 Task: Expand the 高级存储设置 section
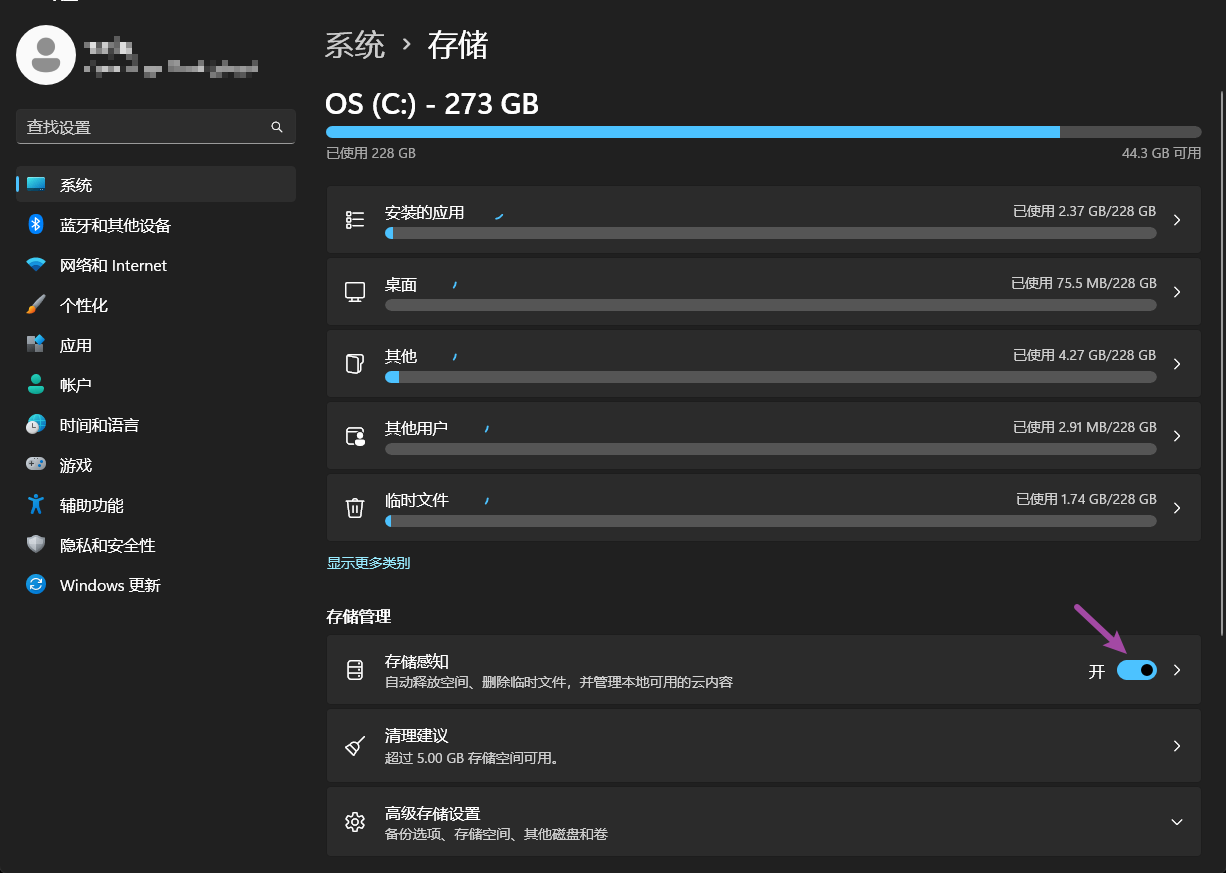point(1177,822)
